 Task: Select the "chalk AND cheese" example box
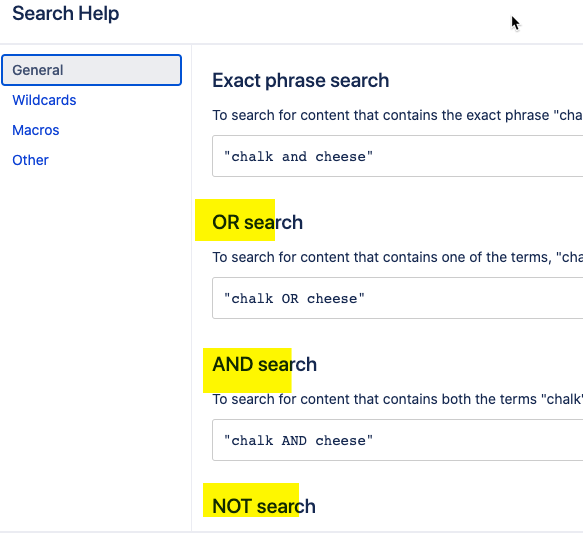coord(397,440)
